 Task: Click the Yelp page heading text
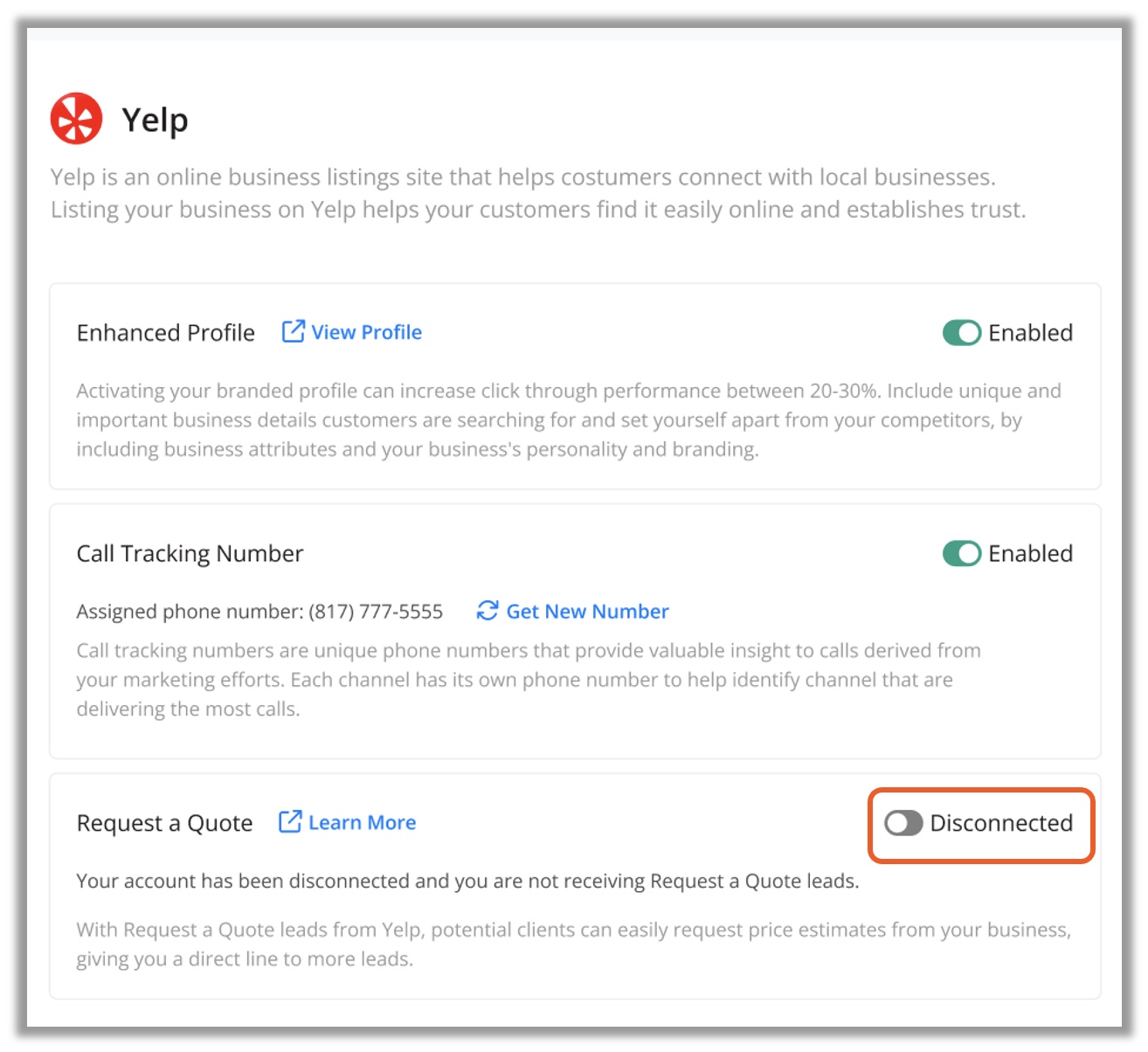(155, 120)
